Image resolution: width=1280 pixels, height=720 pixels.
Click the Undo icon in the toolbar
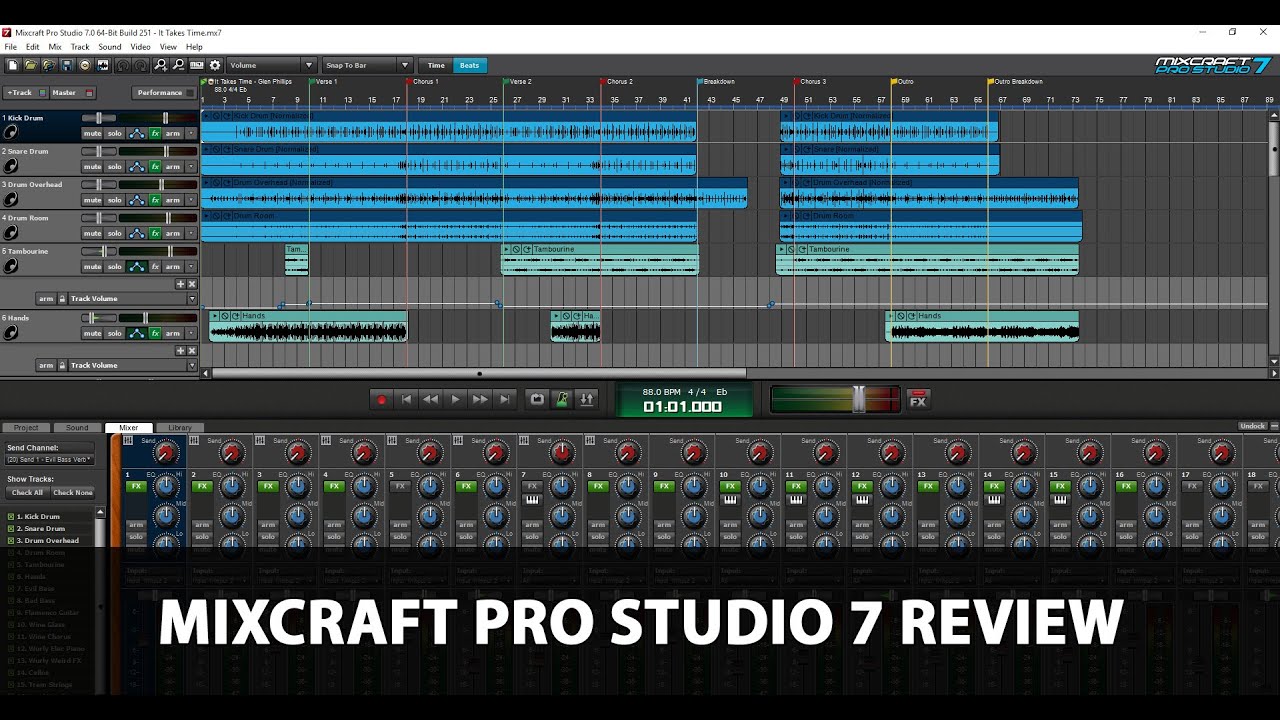pos(123,65)
